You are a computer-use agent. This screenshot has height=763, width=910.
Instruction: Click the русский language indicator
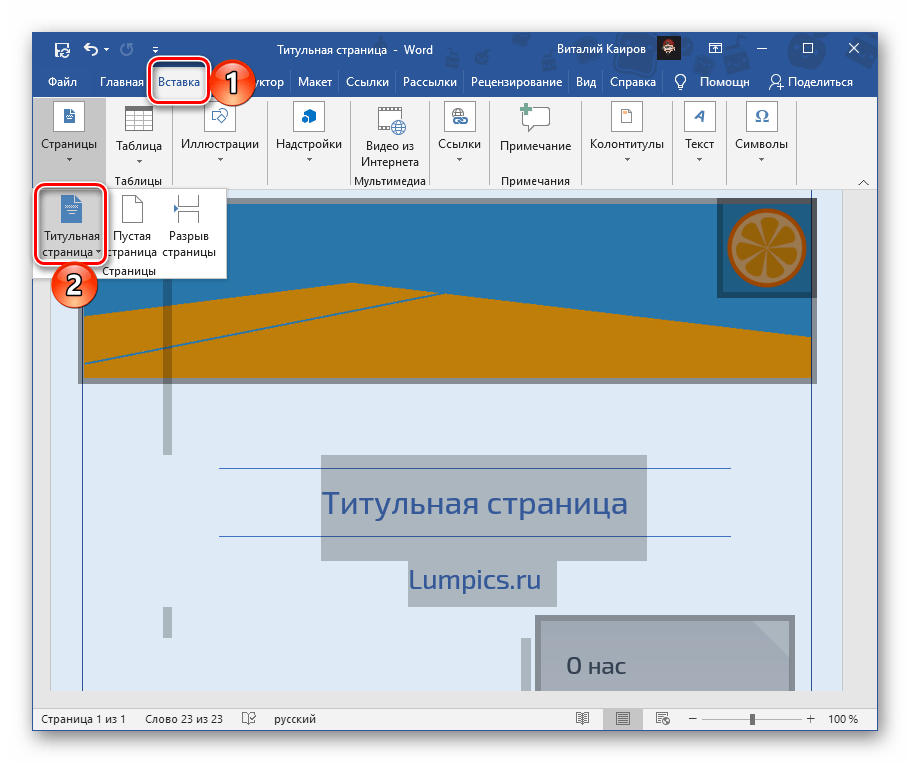[x=295, y=719]
